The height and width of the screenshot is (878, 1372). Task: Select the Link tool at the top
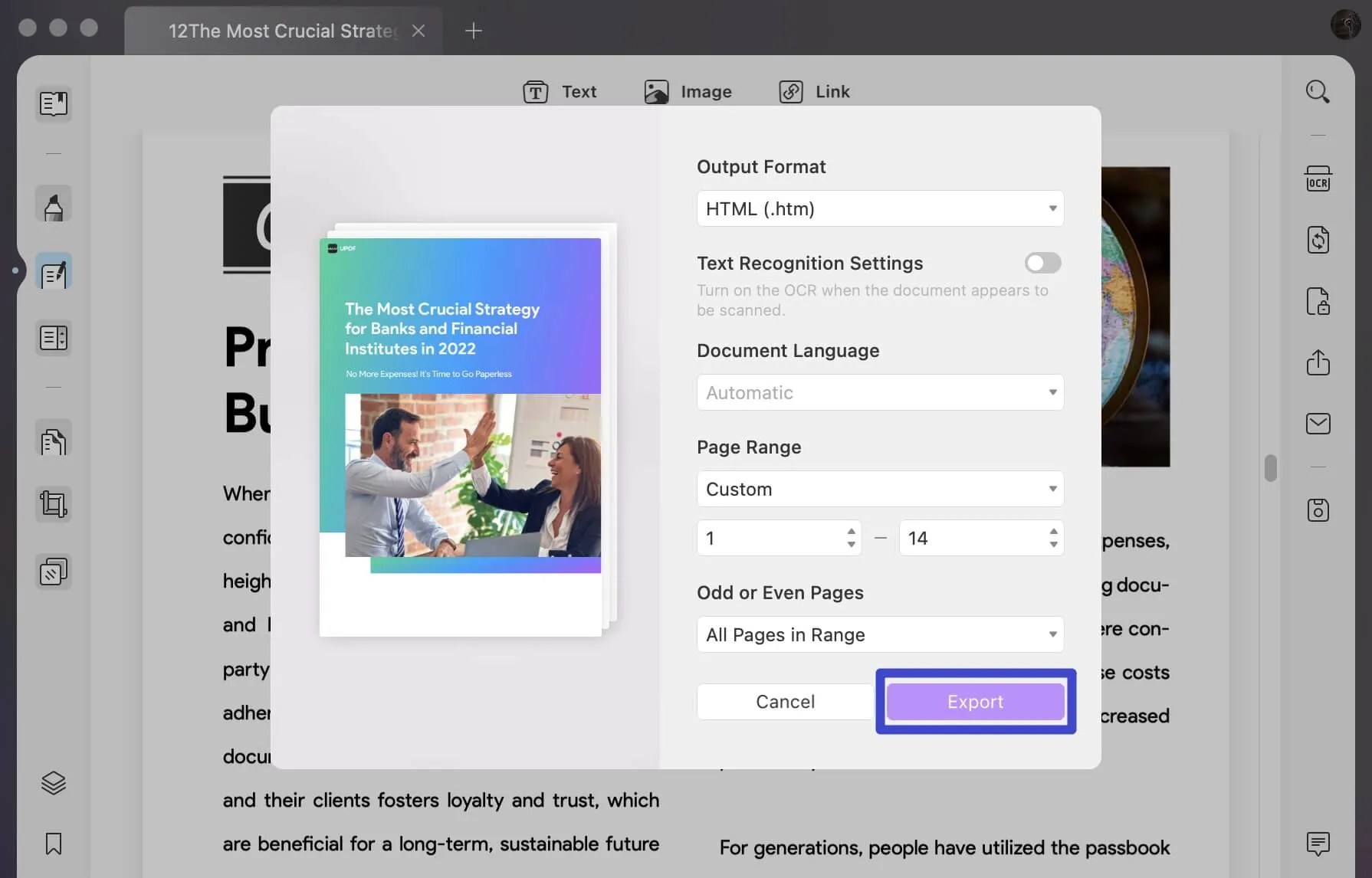[x=814, y=91]
